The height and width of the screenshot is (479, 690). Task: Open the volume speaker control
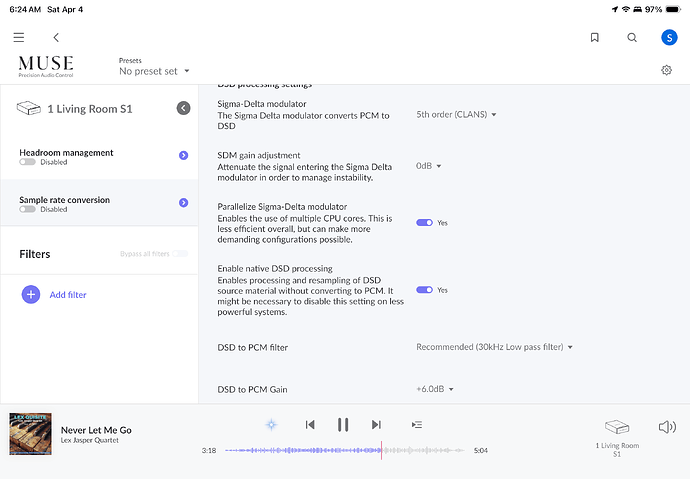coord(667,427)
